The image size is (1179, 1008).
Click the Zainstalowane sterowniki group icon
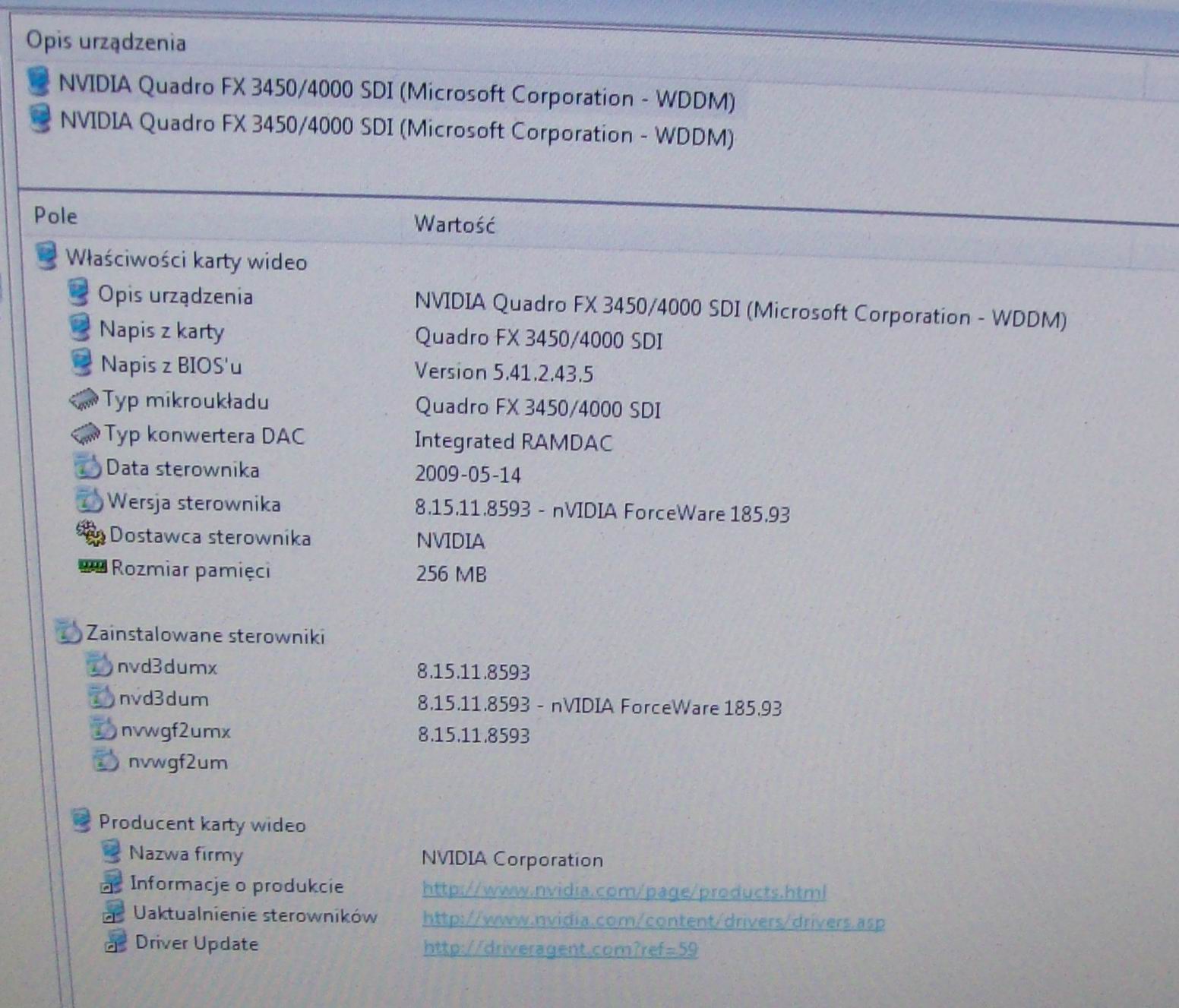pos(68,632)
